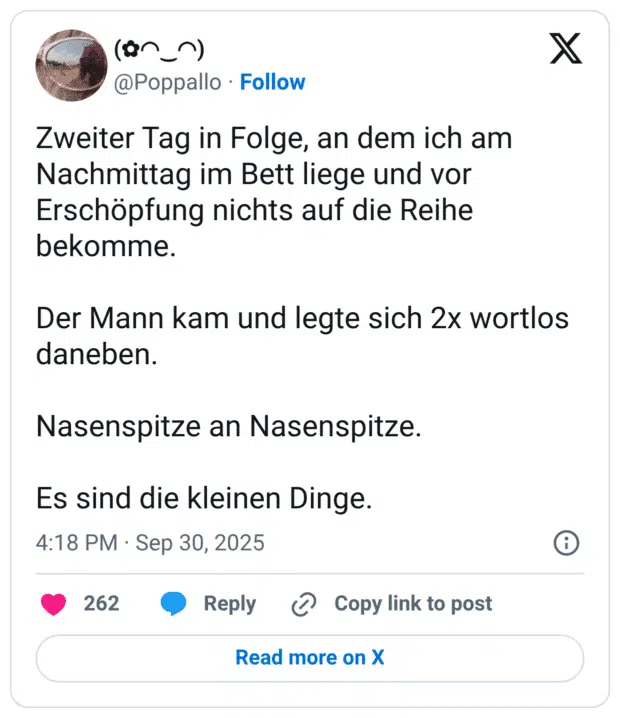Viewport: 620px width, 718px height.
Task: Follow the @Poppallo account
Action: [x=273, y=82]
